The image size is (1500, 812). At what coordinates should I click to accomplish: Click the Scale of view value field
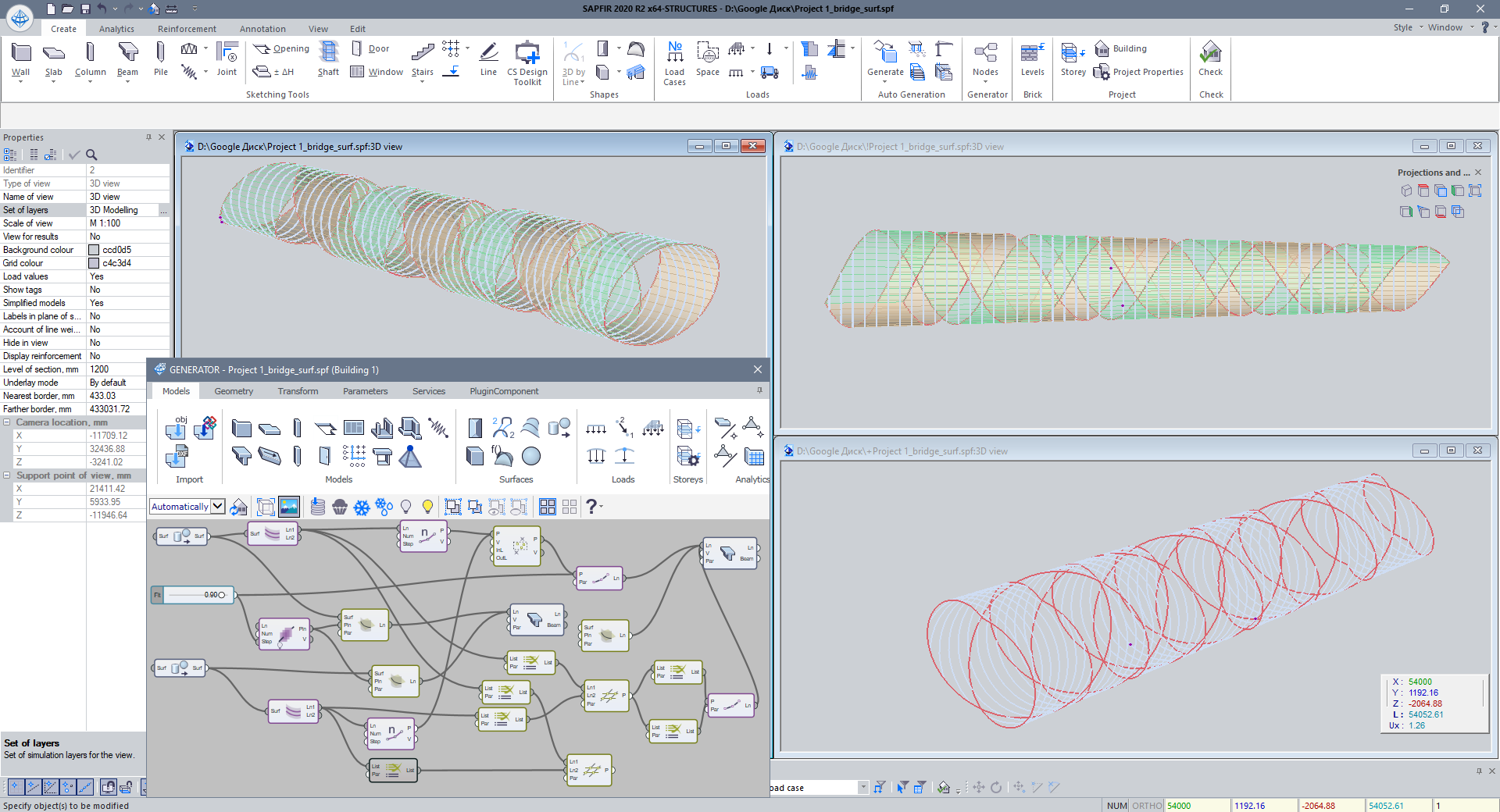coord(127,223)
